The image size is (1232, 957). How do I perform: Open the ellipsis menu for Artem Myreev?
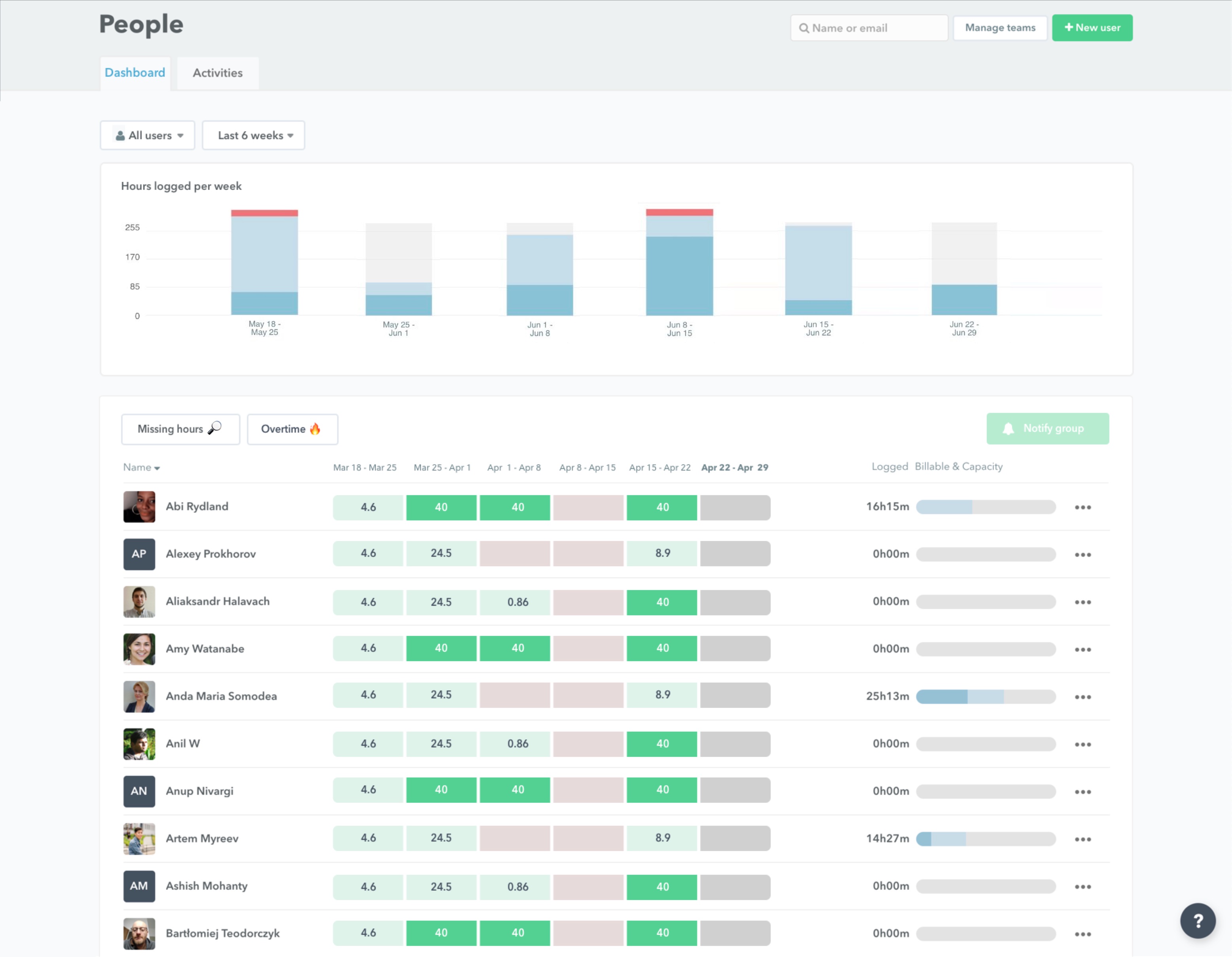click(x=1084, y=839)
